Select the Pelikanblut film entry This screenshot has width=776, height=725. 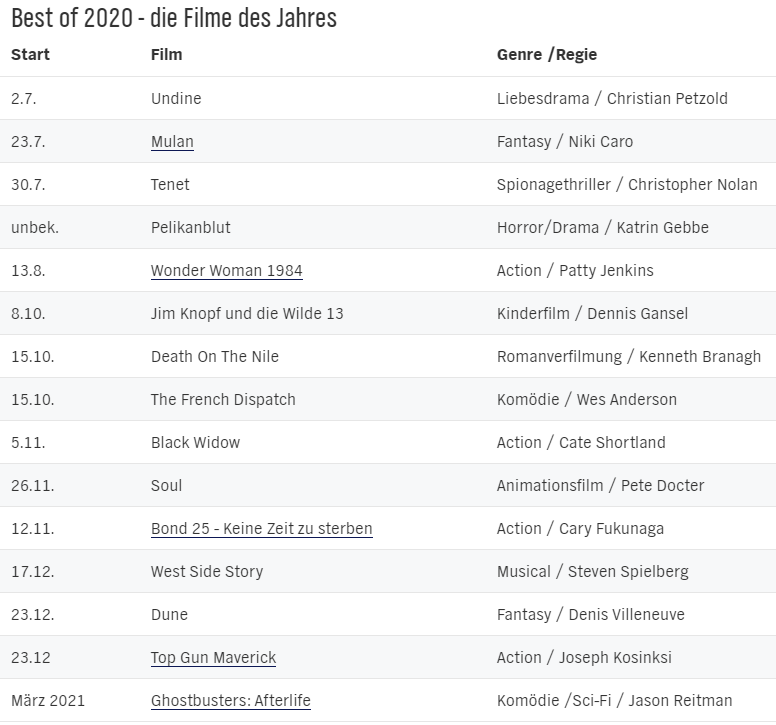190,228
